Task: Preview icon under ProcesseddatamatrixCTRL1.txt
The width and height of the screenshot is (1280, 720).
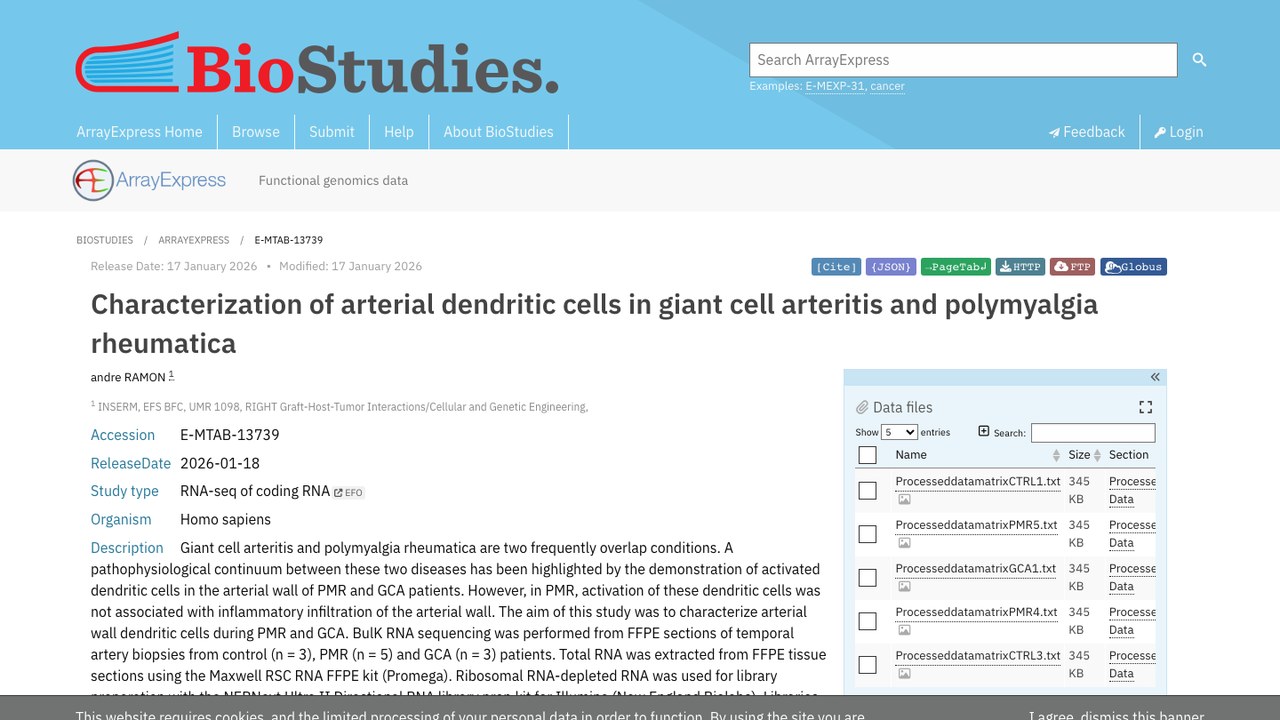Action: [904, 499]
